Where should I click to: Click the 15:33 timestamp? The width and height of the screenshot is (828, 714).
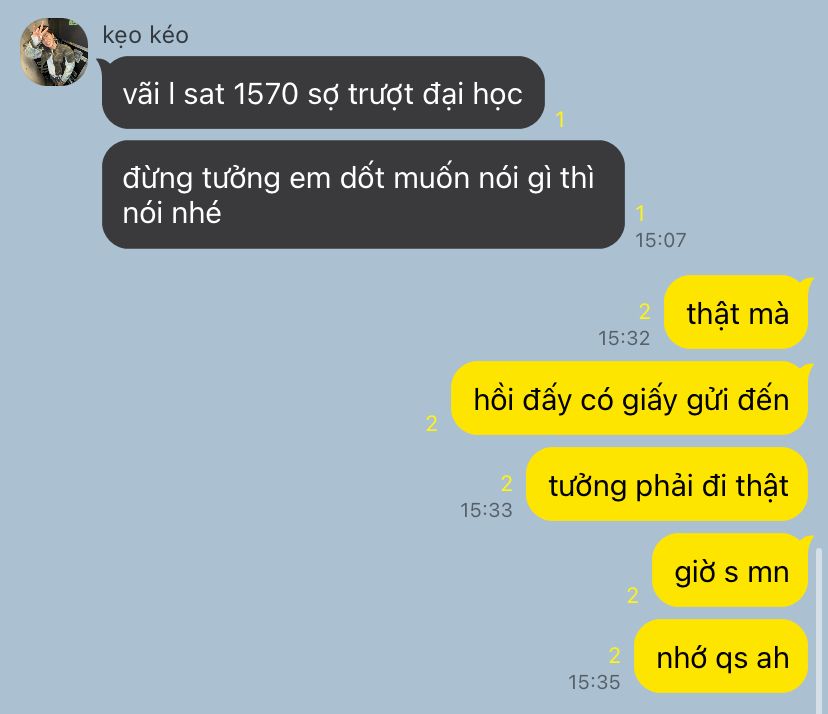point(486,510)
